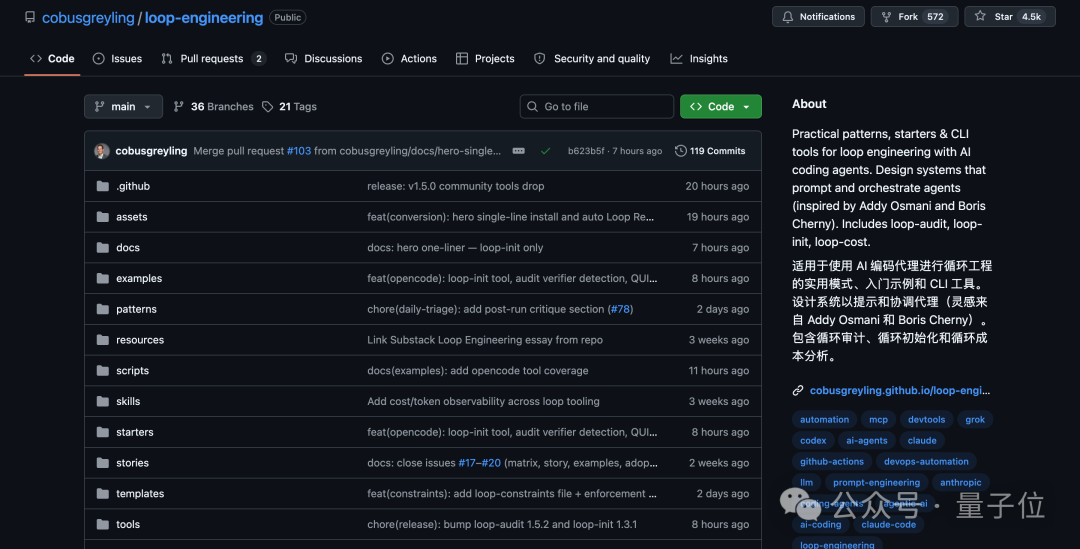Select the codex topic tag
1080x549 pixels.
pyautogui.click(x=813, y=441)
